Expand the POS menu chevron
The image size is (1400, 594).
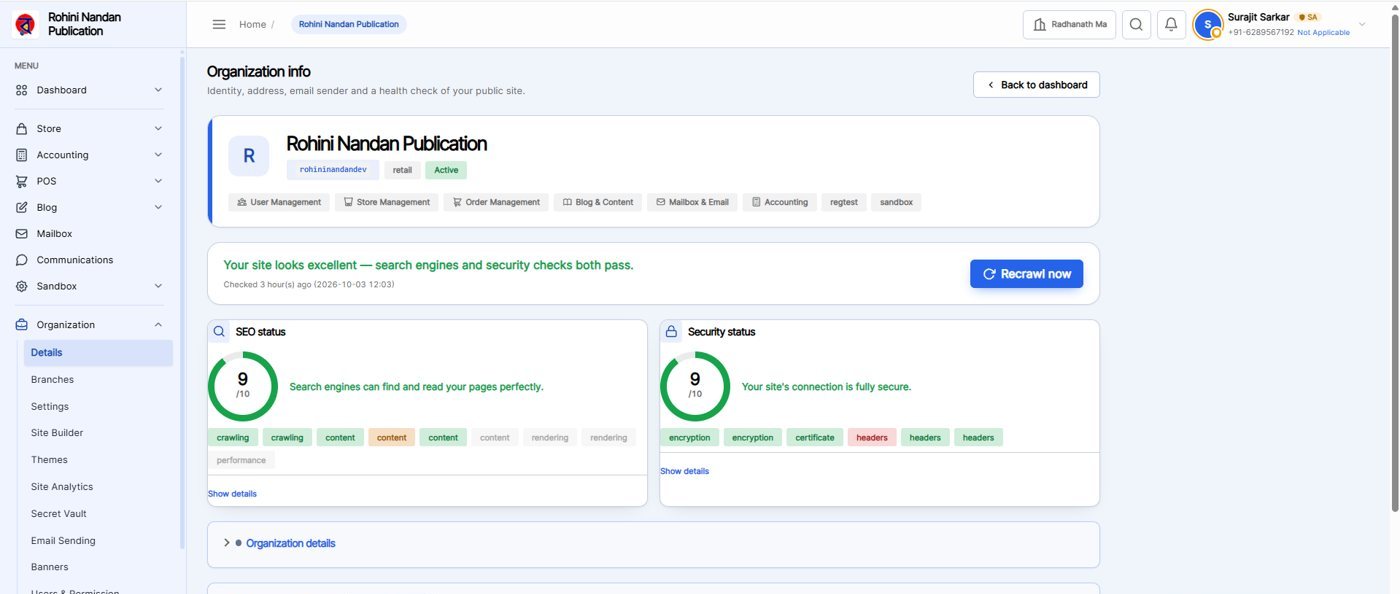point(158,181)
